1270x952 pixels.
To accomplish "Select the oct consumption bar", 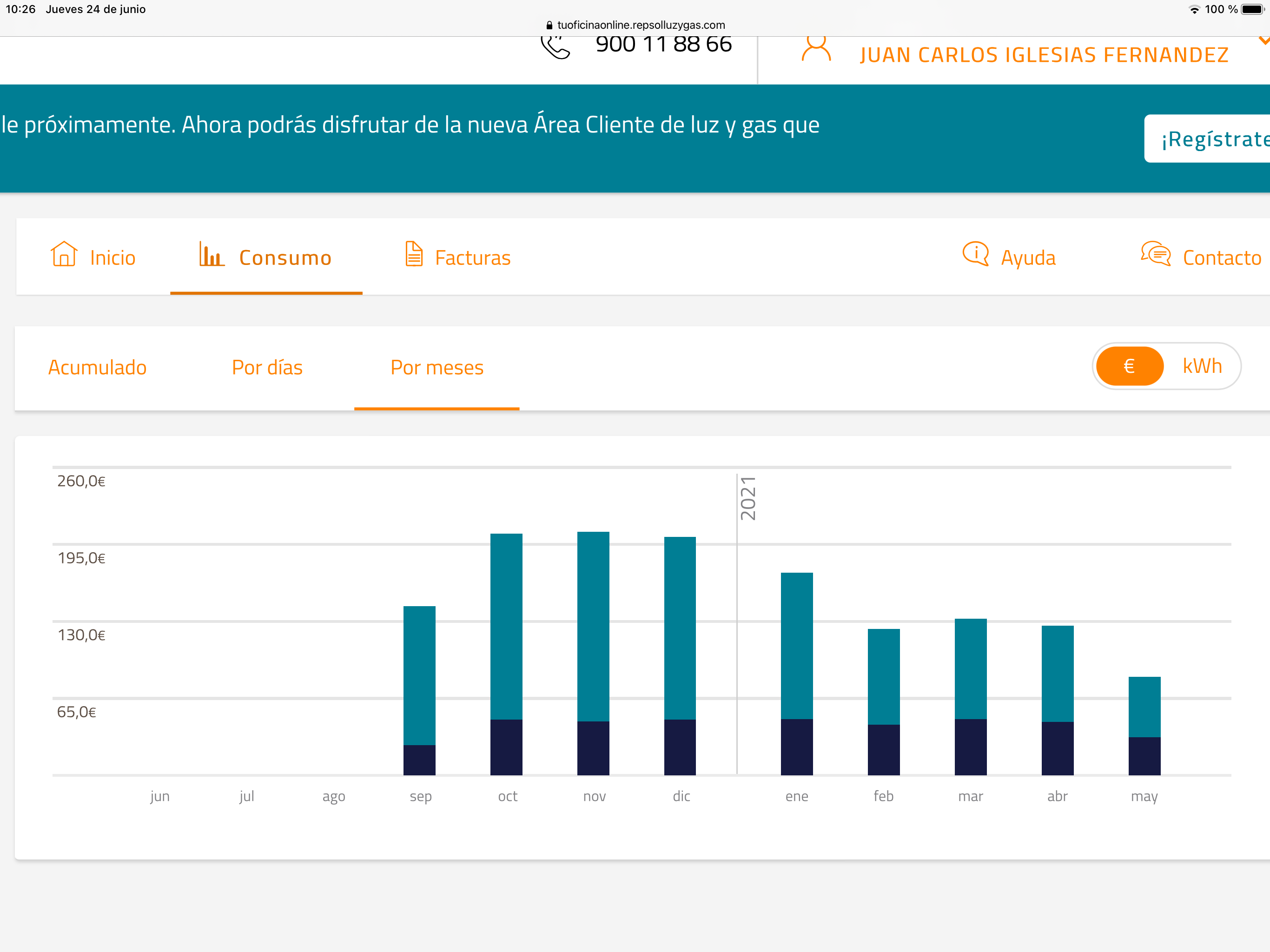I will (506, 654).
